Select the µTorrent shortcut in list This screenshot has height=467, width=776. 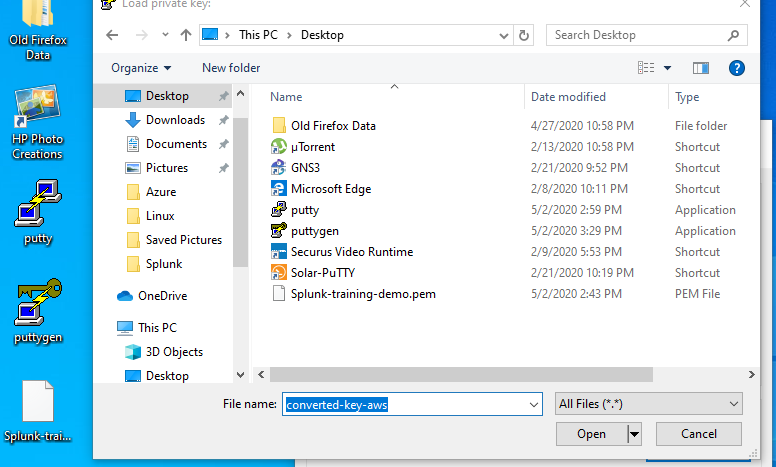point(313,147)
